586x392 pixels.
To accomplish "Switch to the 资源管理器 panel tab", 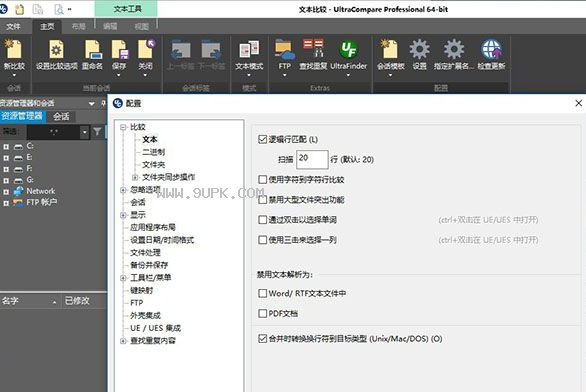I will [22, 116].
